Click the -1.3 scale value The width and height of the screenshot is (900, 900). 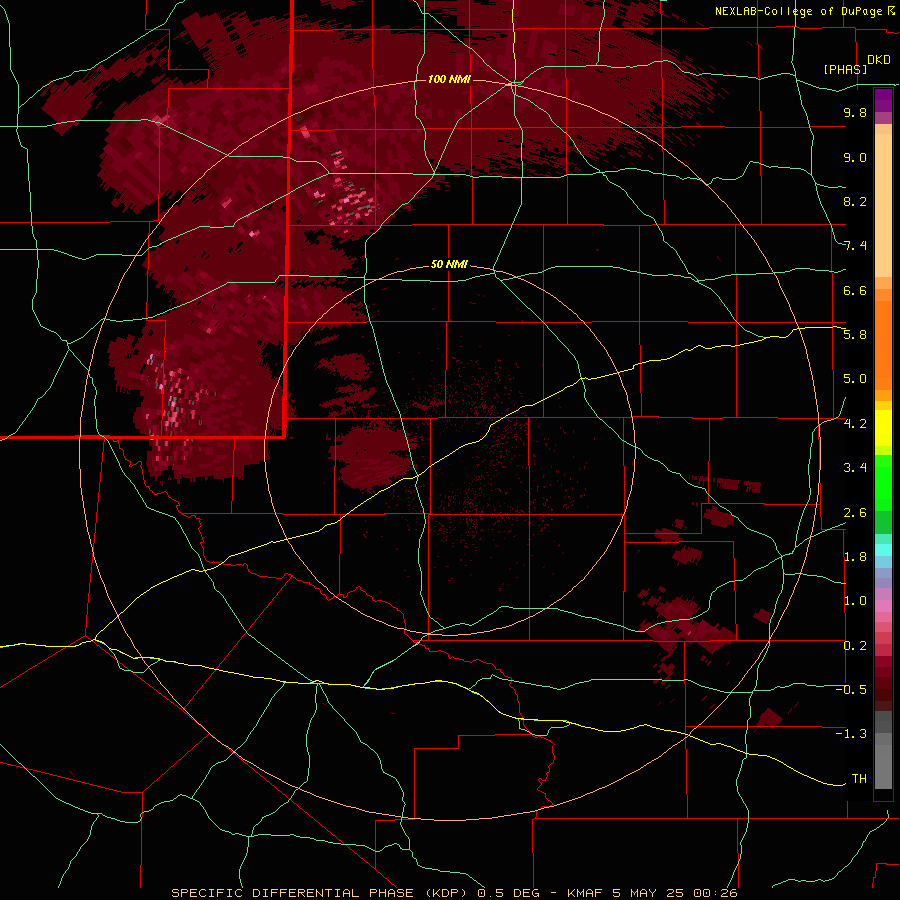(851, 734)
